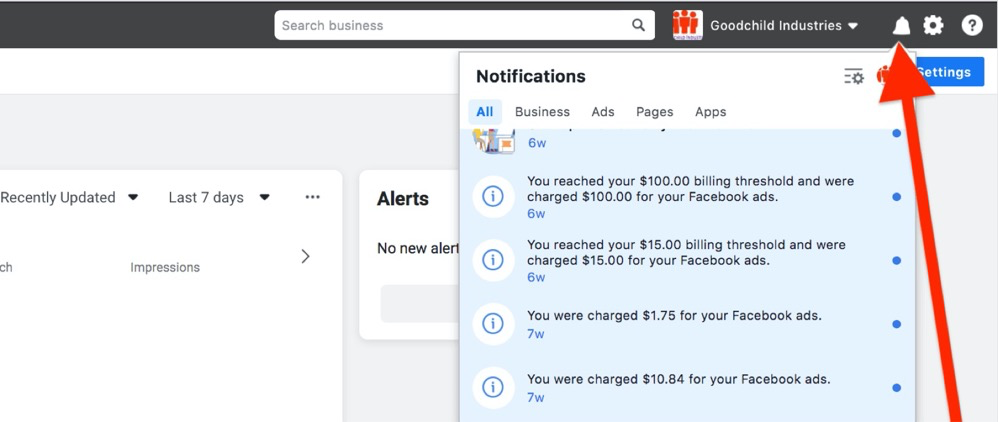The image size is (998, 422).
Task: Toggle unread dot on $15.00 billing notification
Action: 896,261
